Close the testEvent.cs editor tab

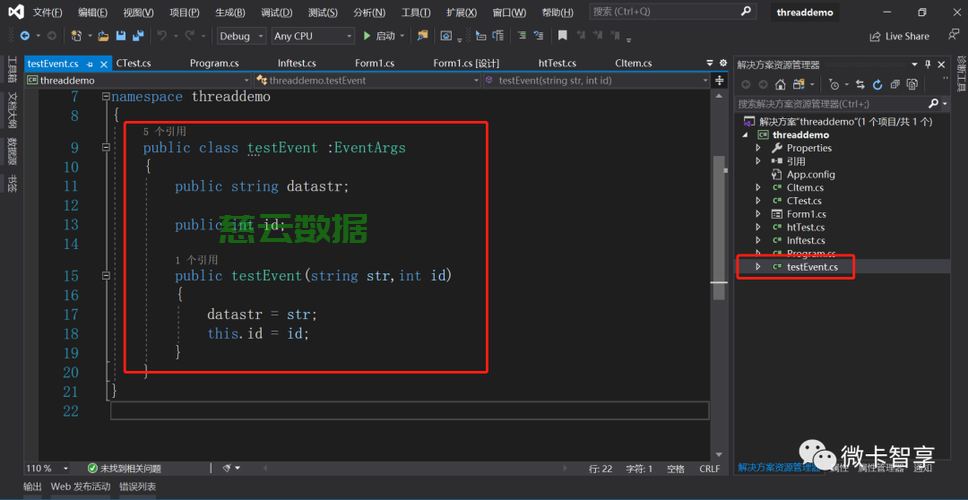[104, 64]
